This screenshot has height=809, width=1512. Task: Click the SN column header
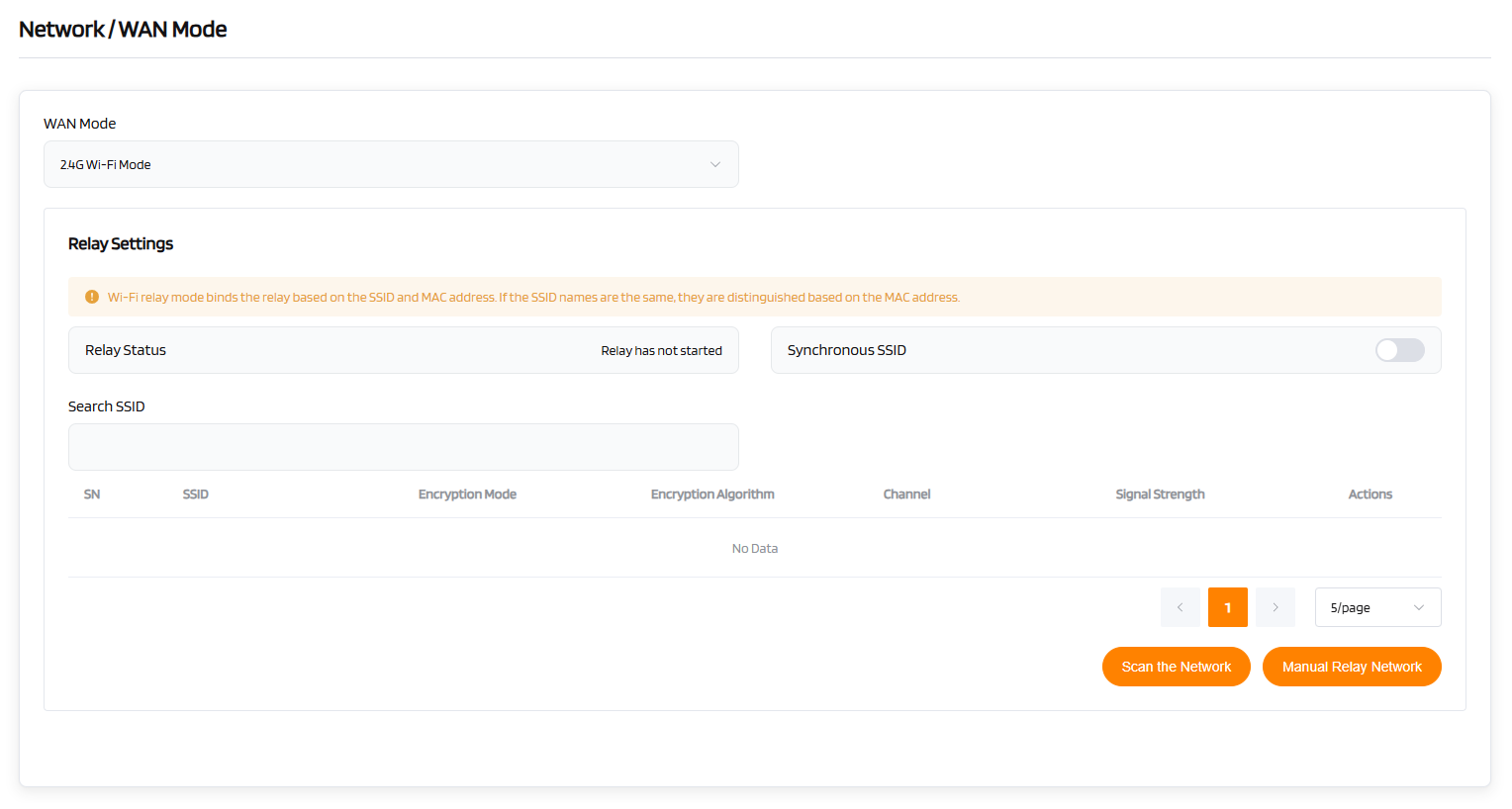click(92, 494)
